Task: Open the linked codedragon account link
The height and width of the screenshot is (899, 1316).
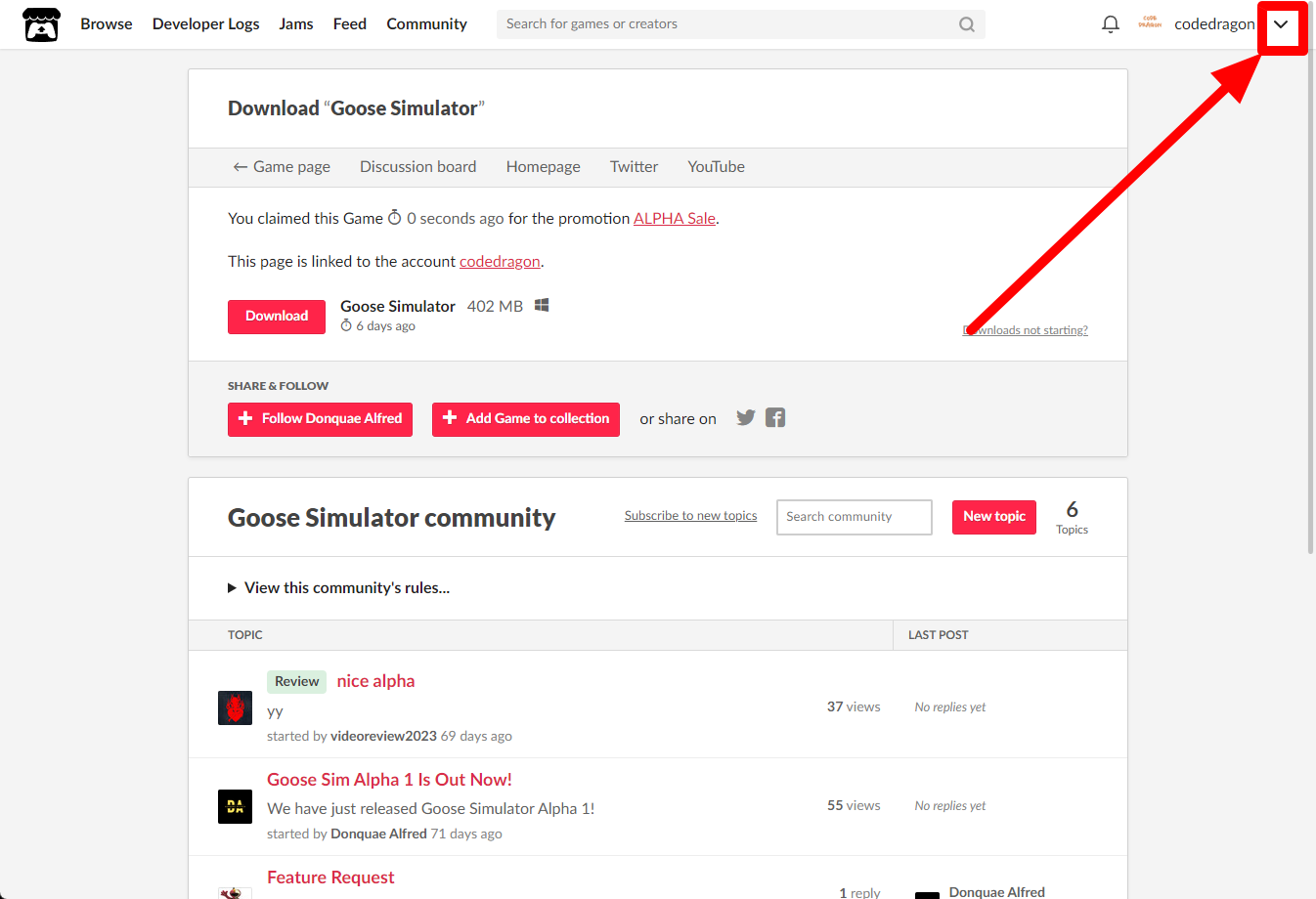Action: [500, 262]
